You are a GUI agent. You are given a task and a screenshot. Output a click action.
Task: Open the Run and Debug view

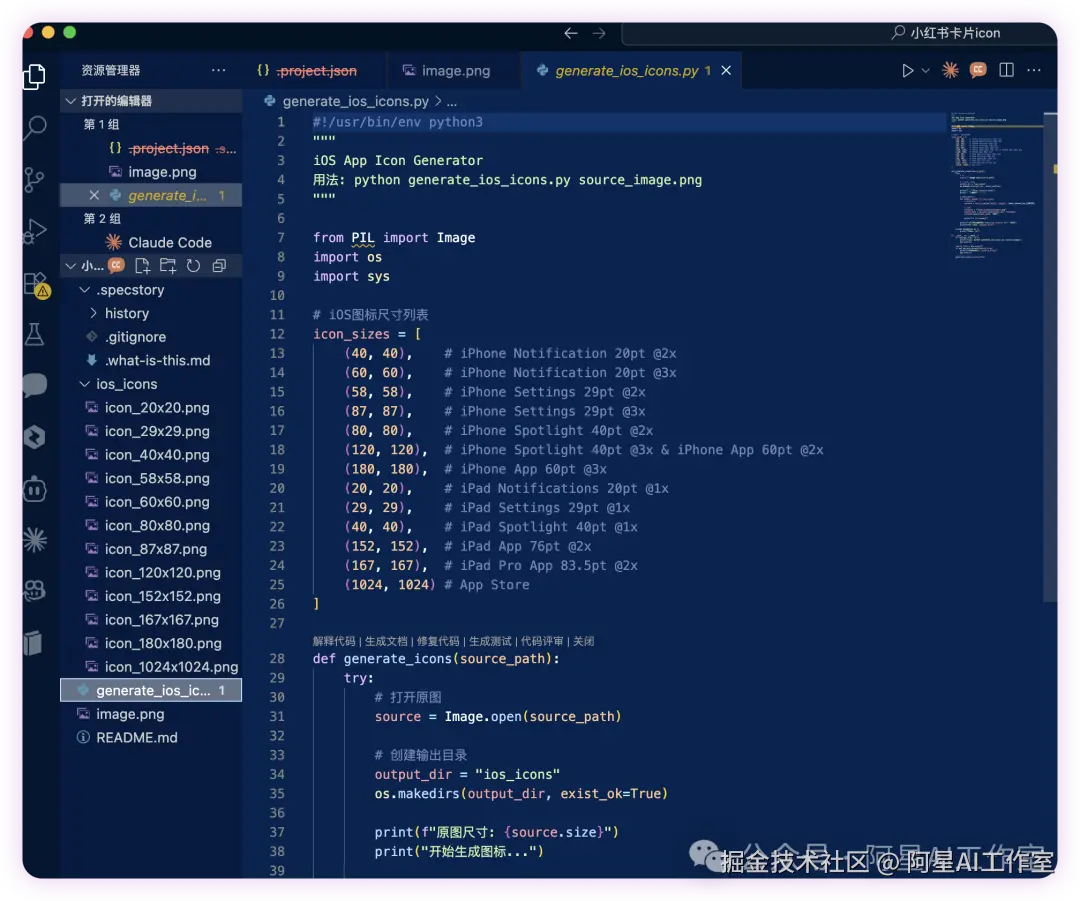(x=34, y=231)
